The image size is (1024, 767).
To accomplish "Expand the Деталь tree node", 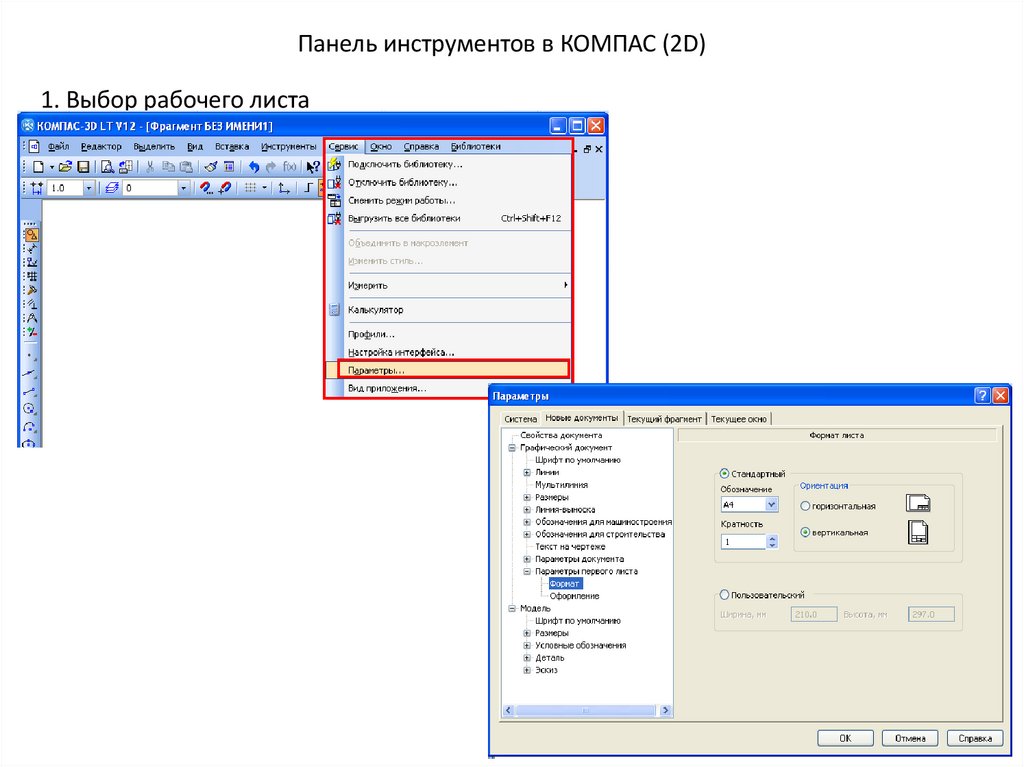I will [527, 658].
